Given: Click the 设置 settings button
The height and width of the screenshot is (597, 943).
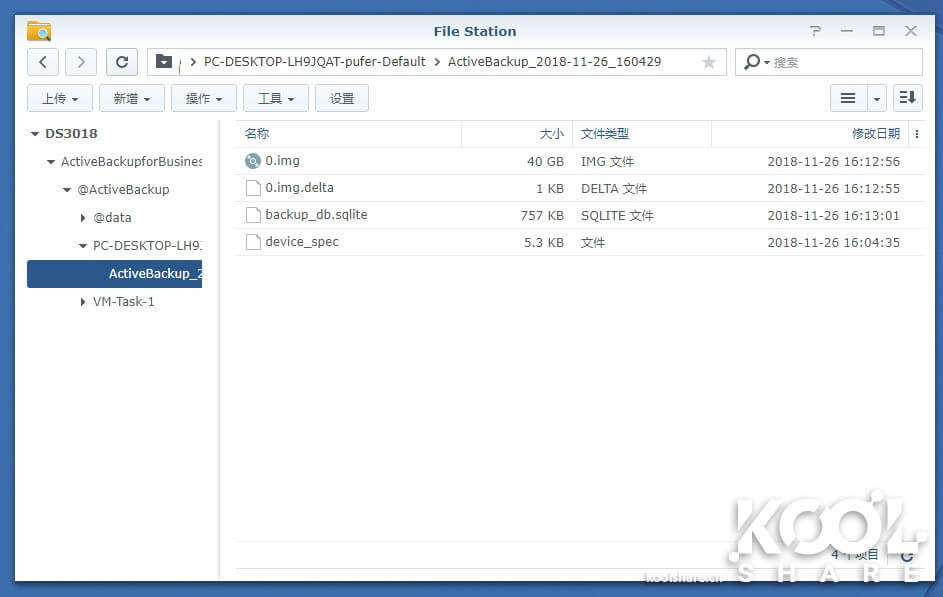Looking at the screenshot, I should pos(342,98).
